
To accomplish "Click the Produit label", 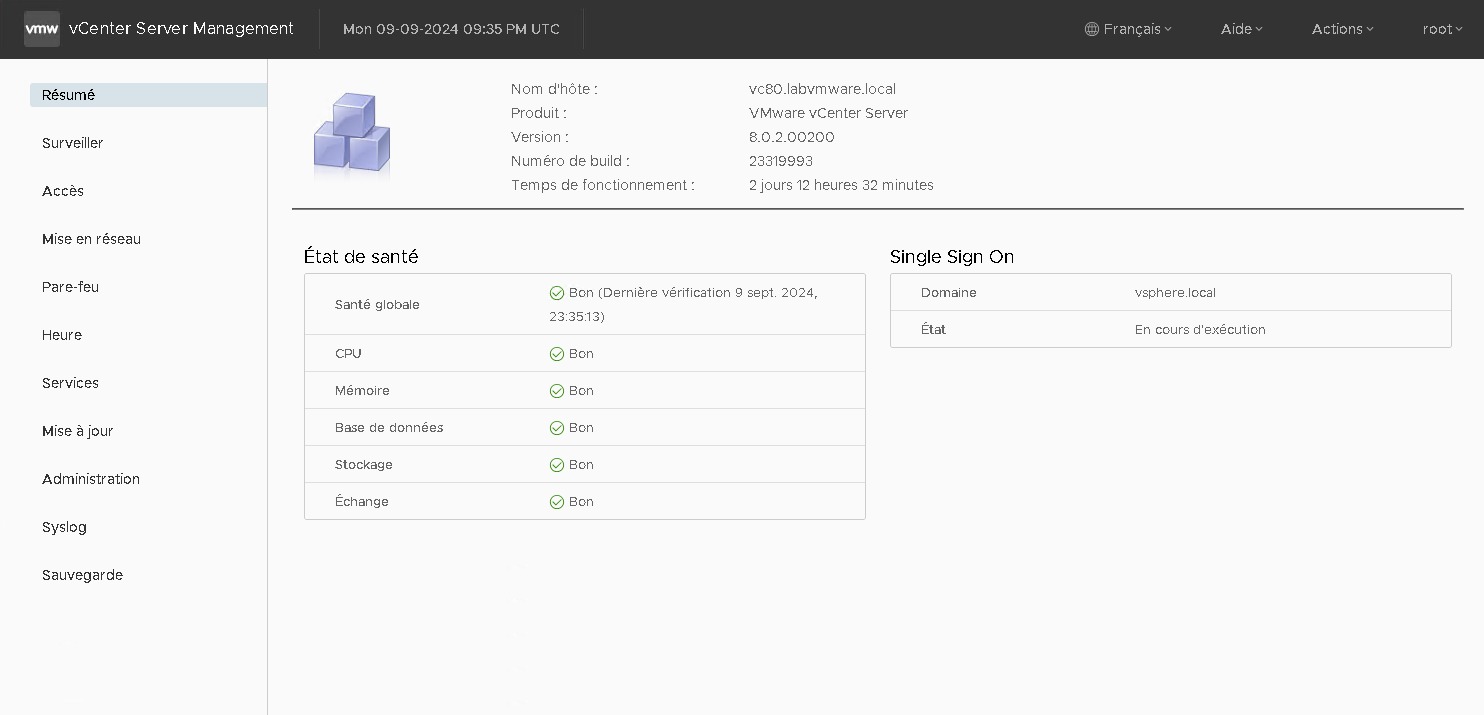I will tap(539, 113).
